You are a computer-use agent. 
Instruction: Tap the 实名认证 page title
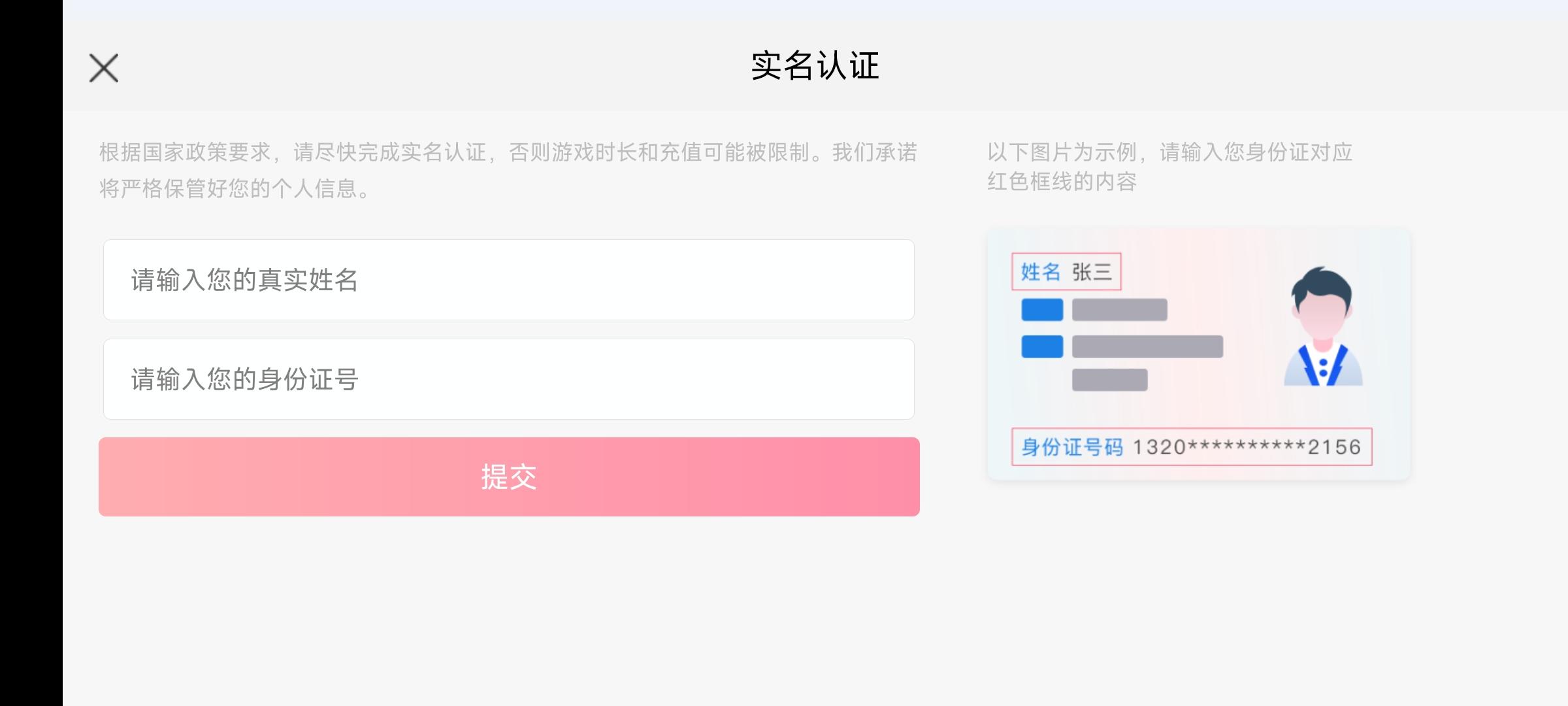(x=815, y=66)
